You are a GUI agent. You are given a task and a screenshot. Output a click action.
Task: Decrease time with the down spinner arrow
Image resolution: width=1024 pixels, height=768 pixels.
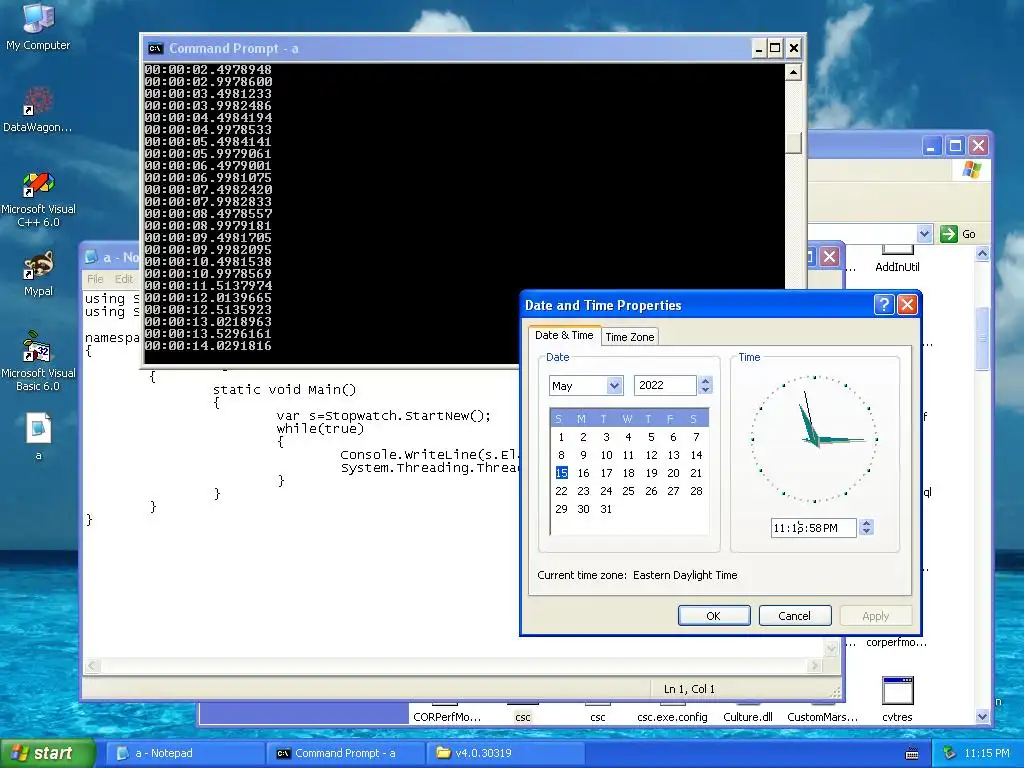(866, 532)
